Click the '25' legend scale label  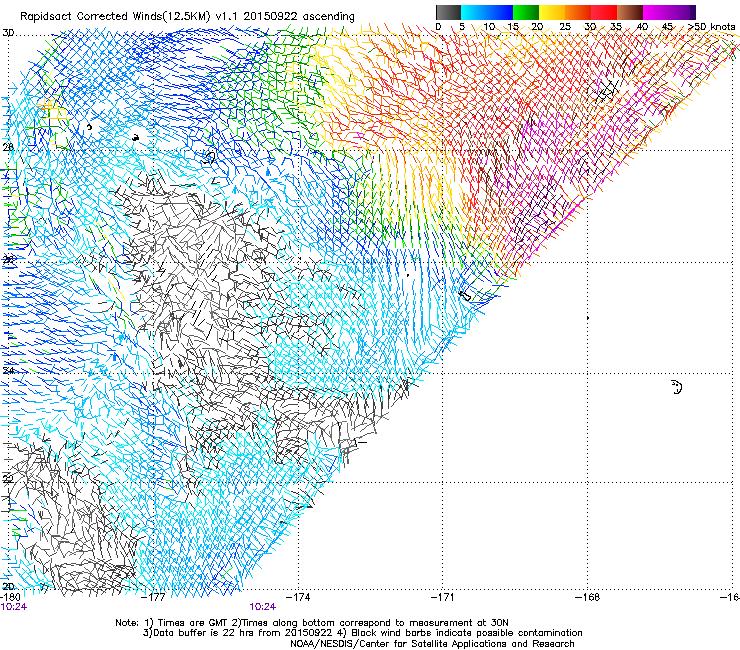click(x=564, y=26)
